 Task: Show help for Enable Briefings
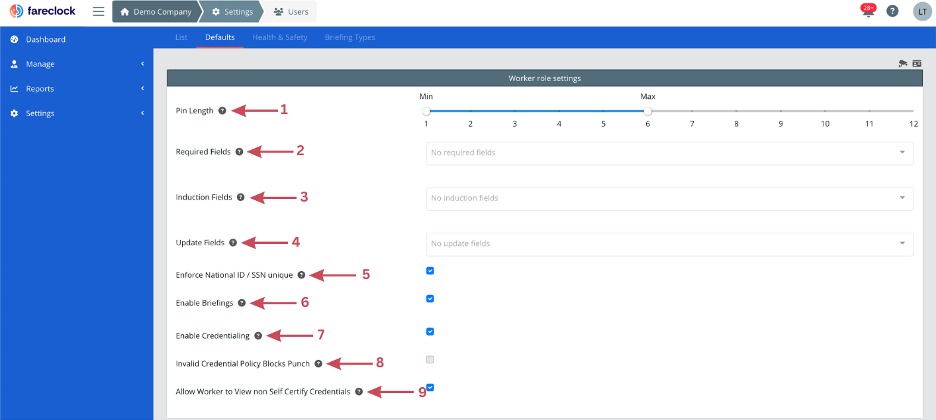(x=242, y=303)
